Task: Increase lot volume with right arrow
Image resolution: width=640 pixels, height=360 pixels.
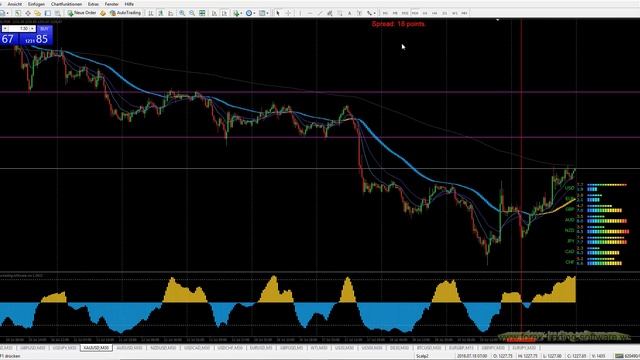Action: click(x=33, y=29)
